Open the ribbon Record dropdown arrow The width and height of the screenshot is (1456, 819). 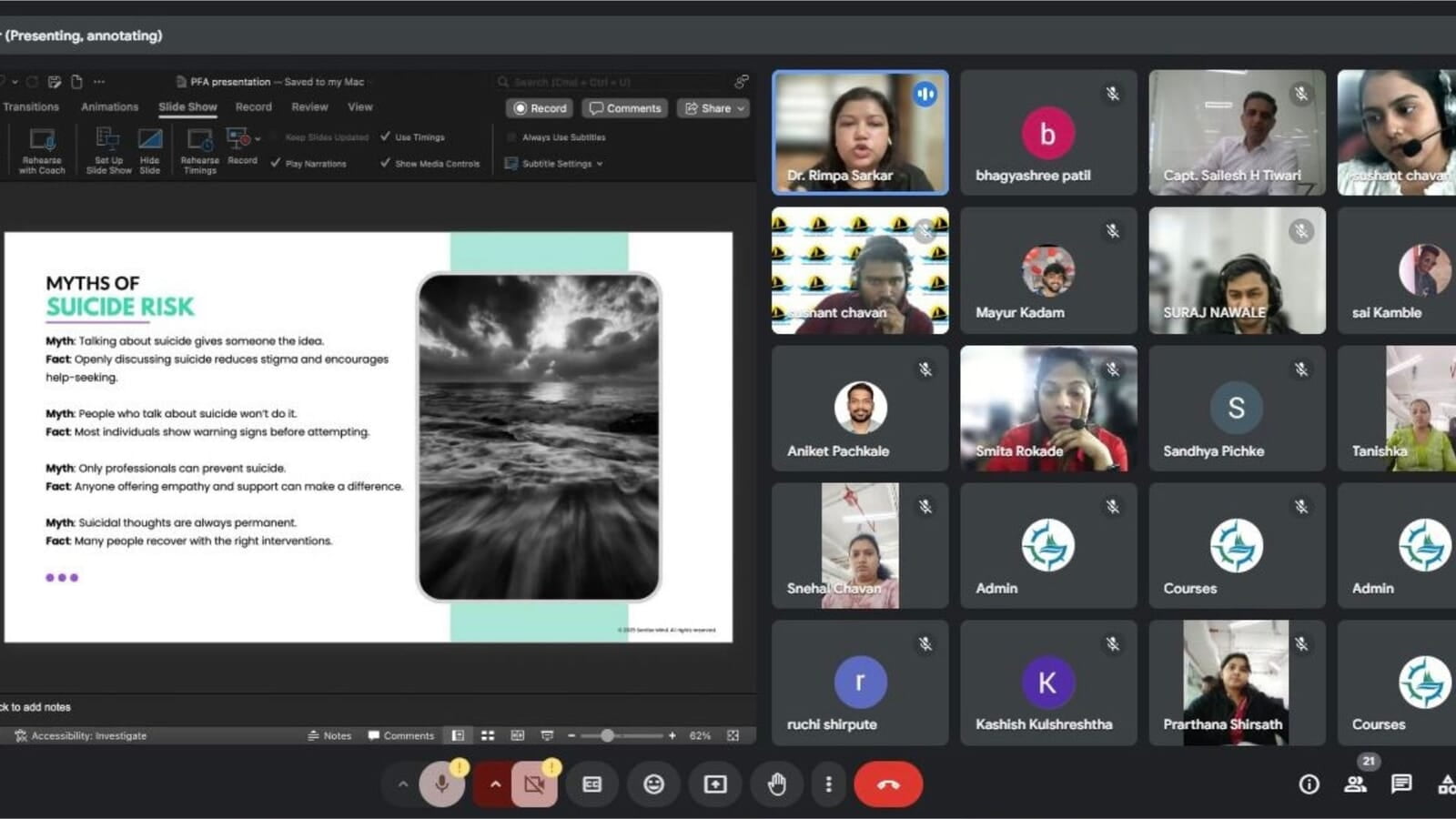258,139
